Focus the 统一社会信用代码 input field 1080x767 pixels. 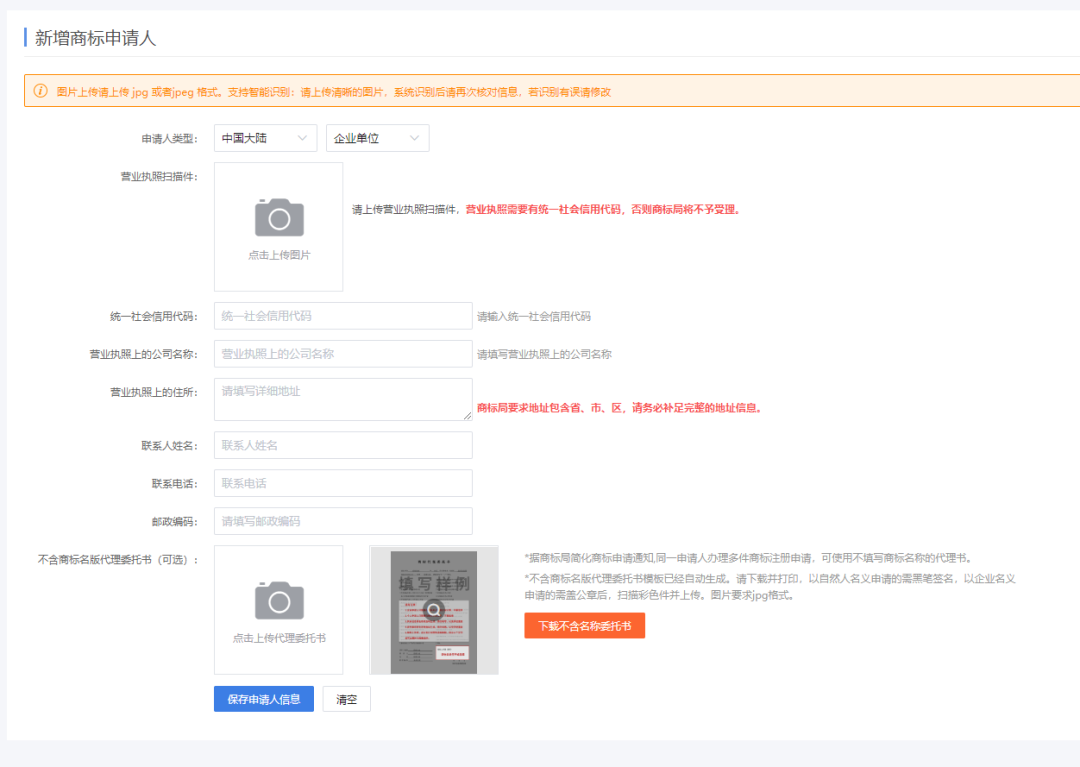click(x=343, y=316)
